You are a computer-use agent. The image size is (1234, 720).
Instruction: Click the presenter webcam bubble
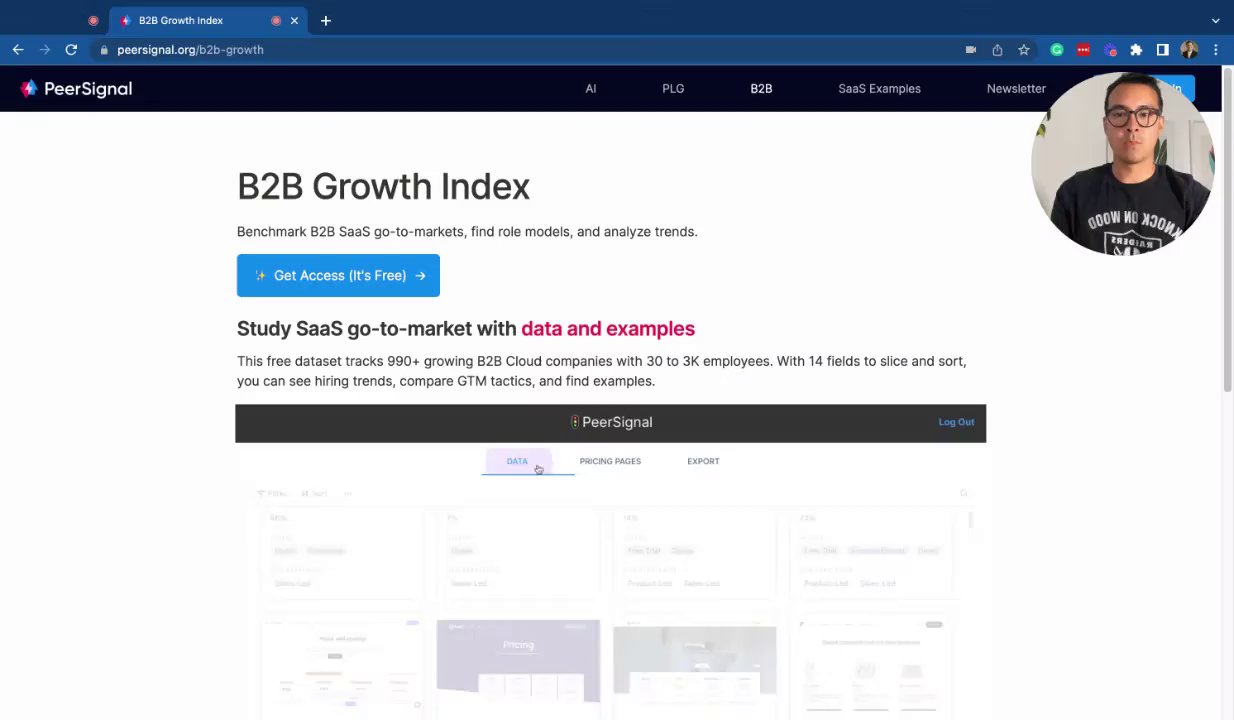click(1122, 164)
